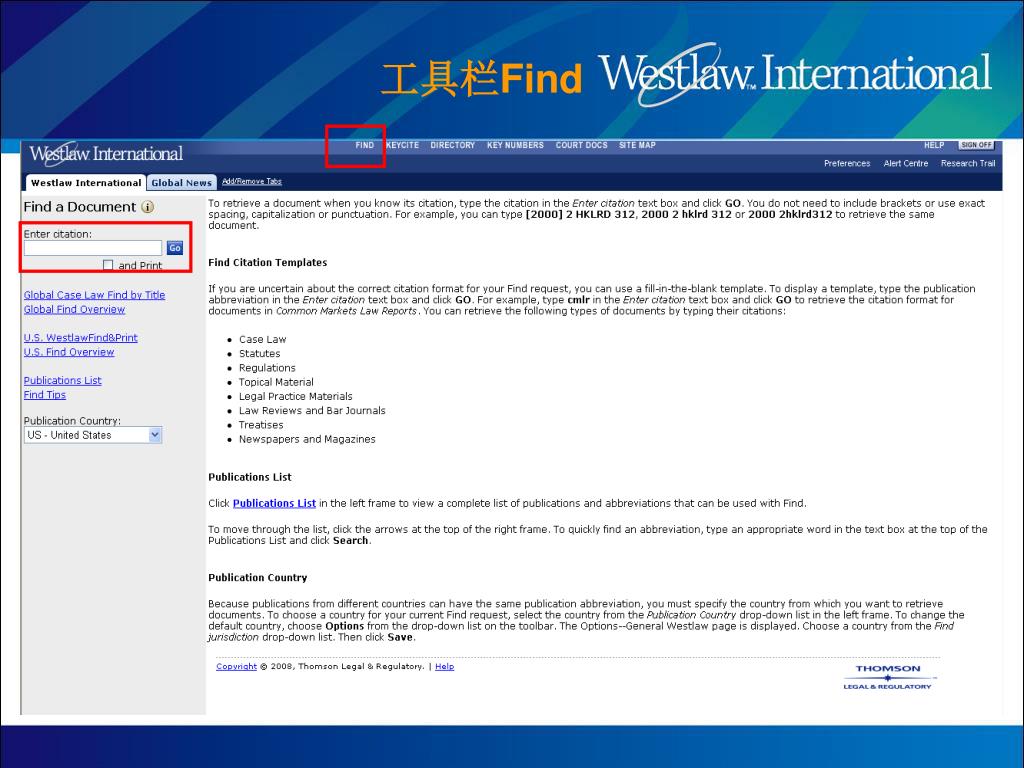Open Global Find Overview link
This screenshot has width=1024, height=768.
pyautogui.click(x=74, y=309)
